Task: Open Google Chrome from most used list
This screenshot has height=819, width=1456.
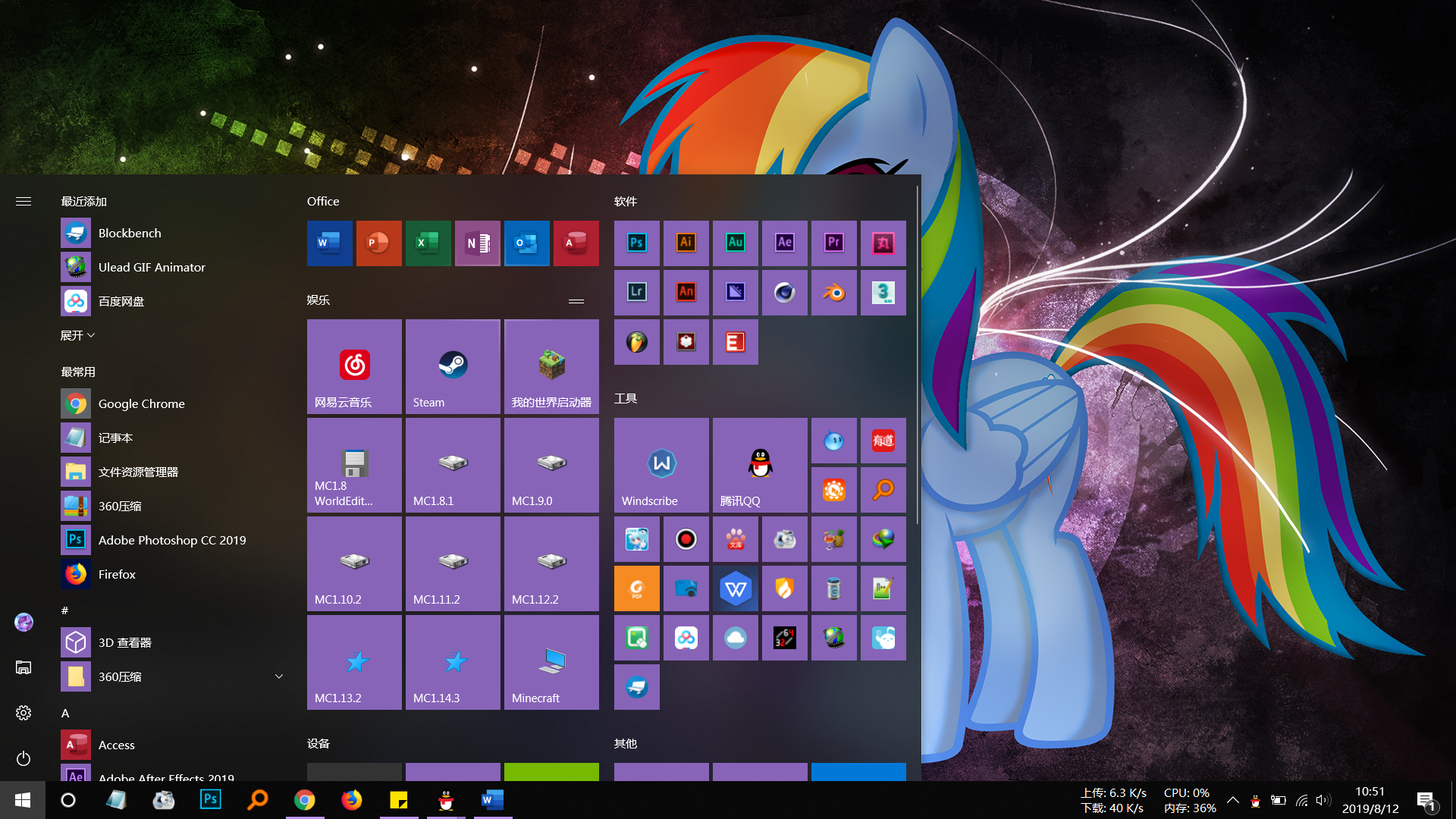Action: [x=141, y=403]
